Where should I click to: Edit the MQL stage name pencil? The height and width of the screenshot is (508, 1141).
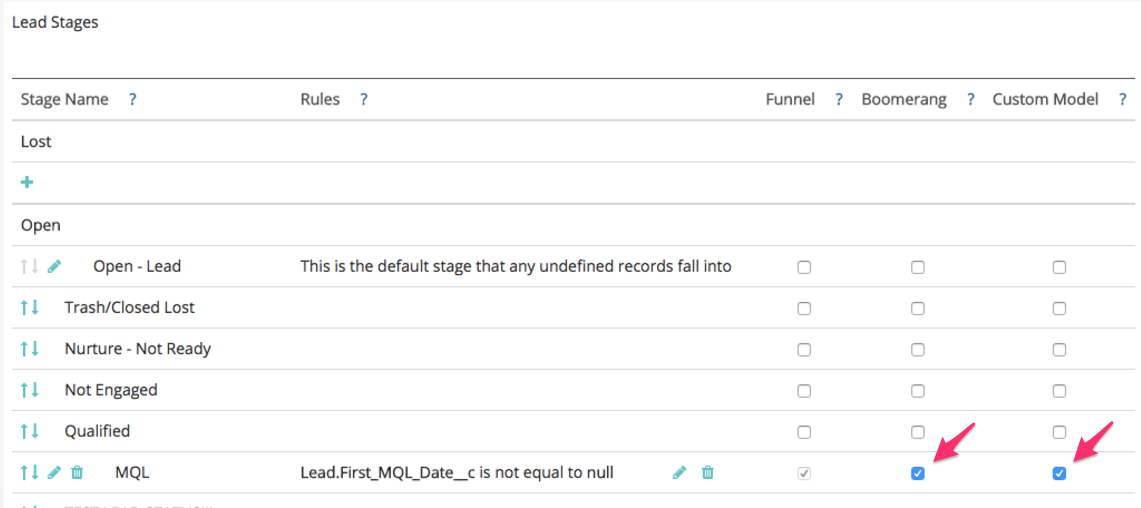[55, 473]
